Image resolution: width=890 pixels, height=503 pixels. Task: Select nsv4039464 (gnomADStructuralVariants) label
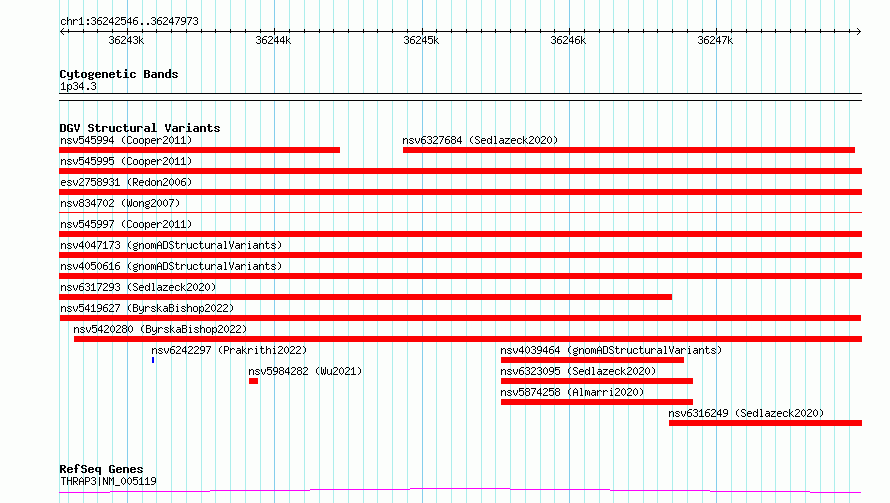coord(611,350)
